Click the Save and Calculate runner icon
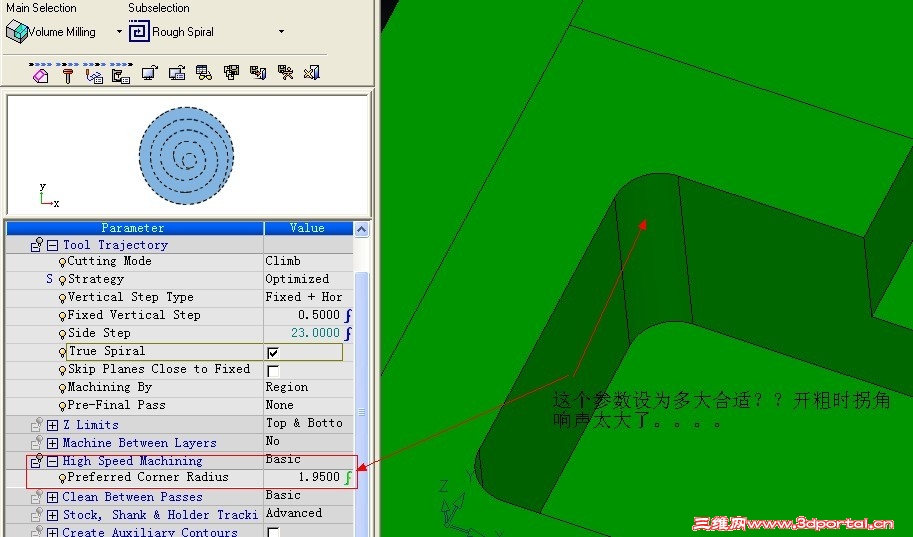Screen dimensions: 913x537 pyautogui.click(x=285, y=73)
